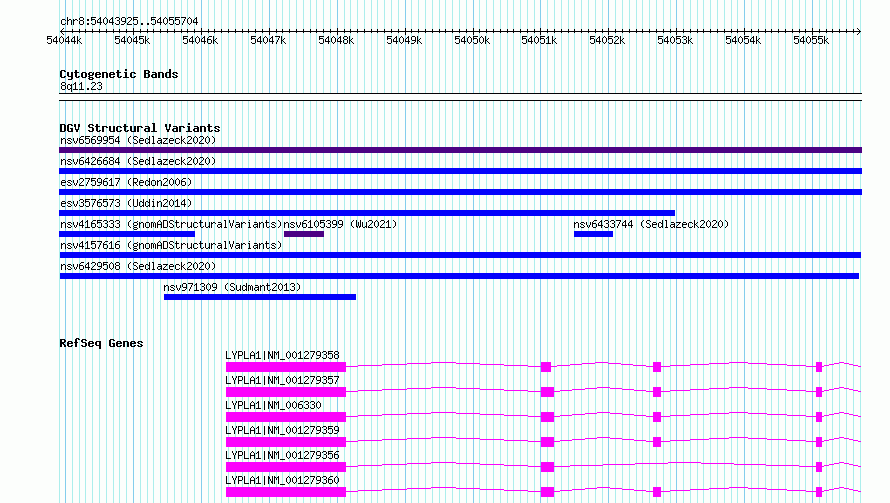This screenshot has height=503, width=890.
Task: Click the blue nsv6426684 variant bar
Action: tap(460, 171)
